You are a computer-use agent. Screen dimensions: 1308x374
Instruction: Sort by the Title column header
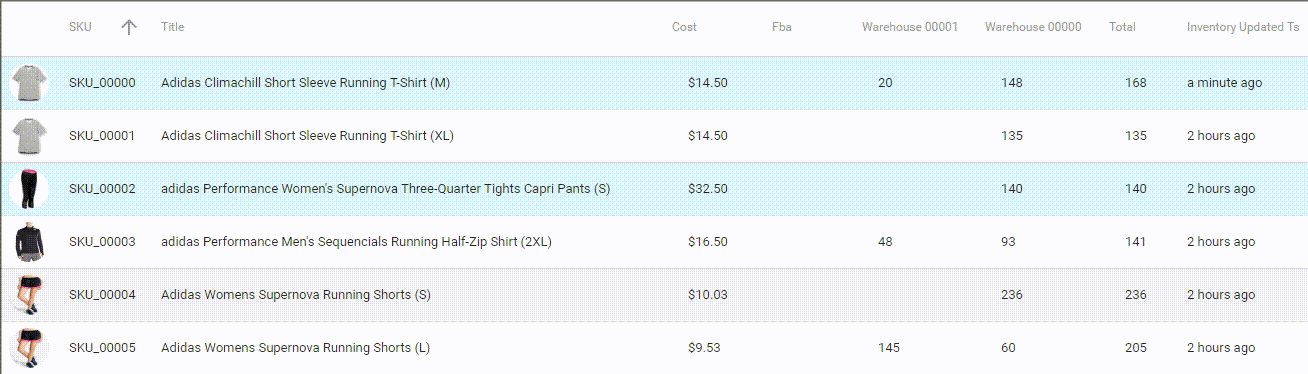(x=172, y=27)
